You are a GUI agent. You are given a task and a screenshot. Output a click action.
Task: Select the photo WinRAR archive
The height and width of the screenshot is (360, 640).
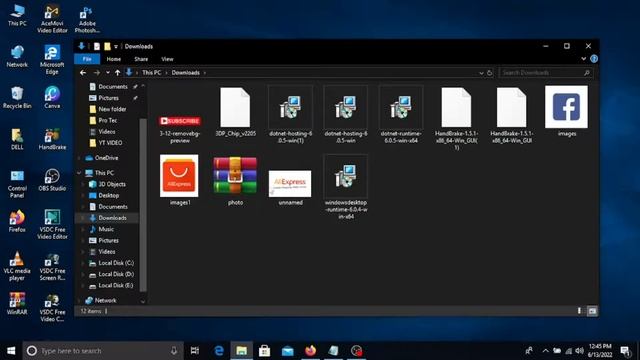tap(235, 180)
